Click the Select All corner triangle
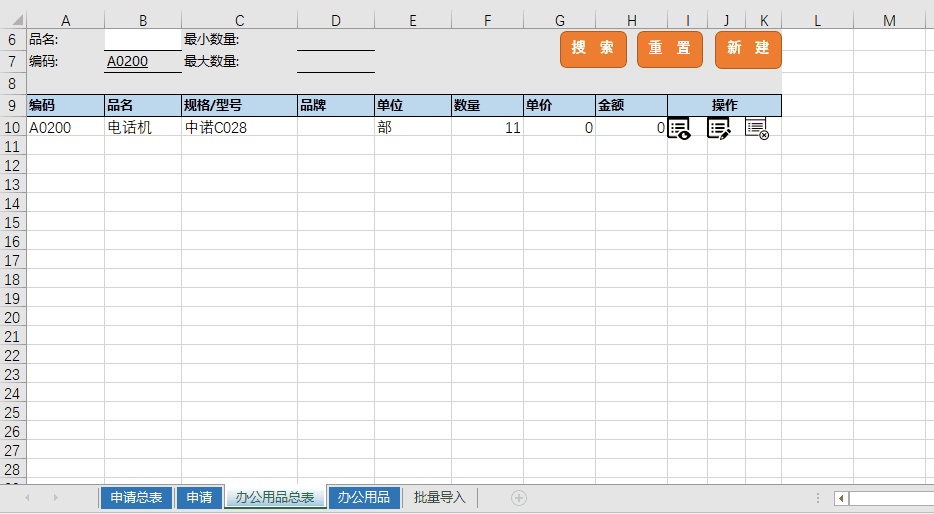 pyautogui.click(x=16, y=20)
